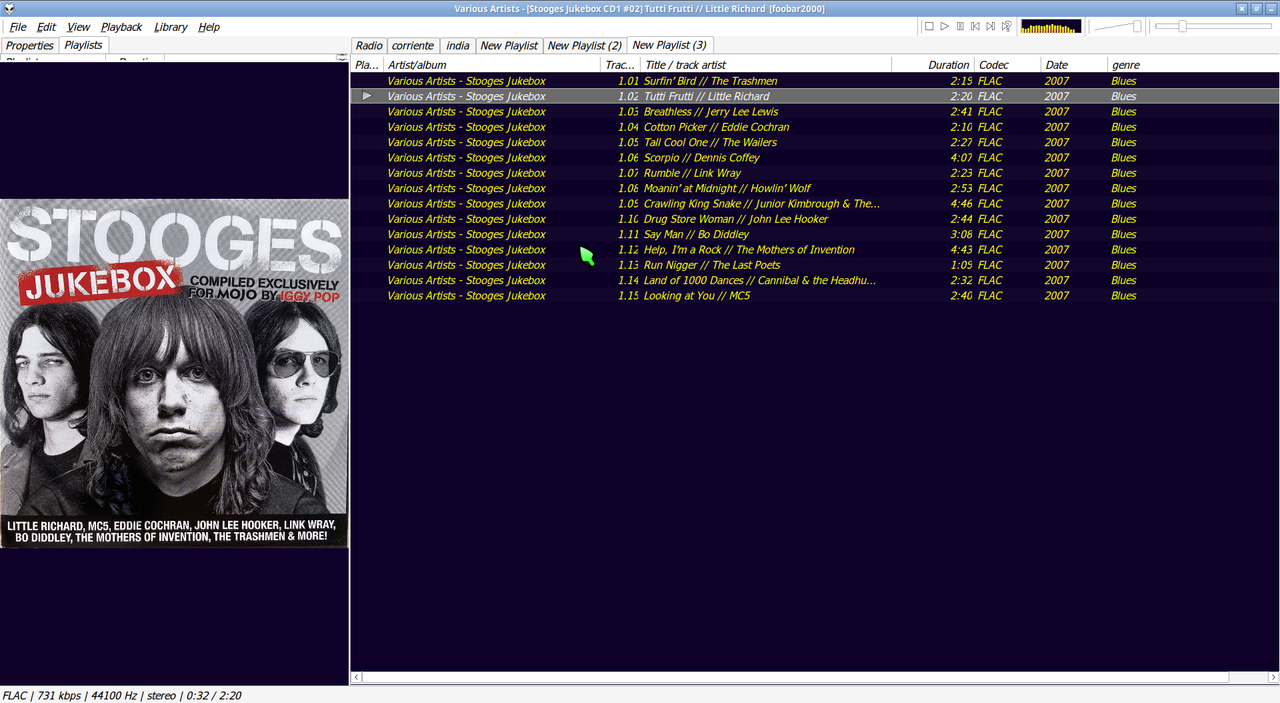Click the spectrum visualization display

click(1051, 26)
